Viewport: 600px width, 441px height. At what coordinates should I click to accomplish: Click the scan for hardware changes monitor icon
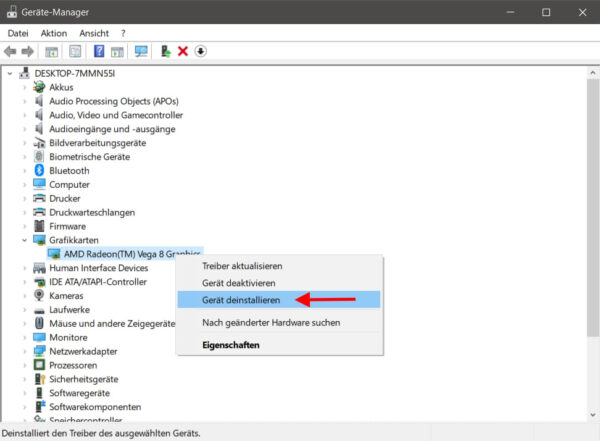141,51
